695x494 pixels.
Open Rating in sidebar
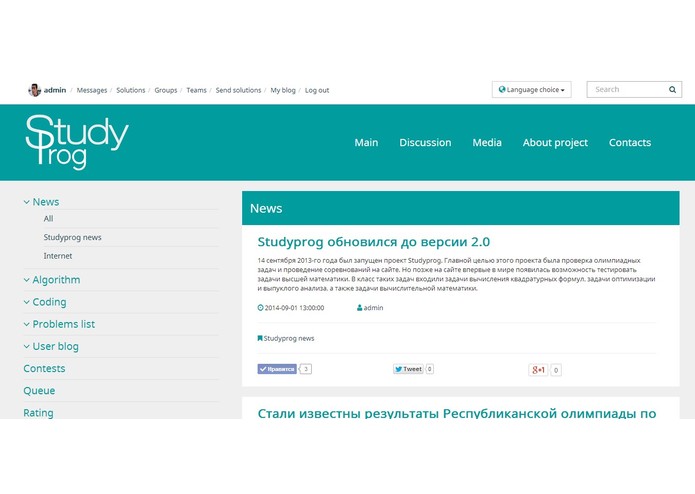point(39,412)
